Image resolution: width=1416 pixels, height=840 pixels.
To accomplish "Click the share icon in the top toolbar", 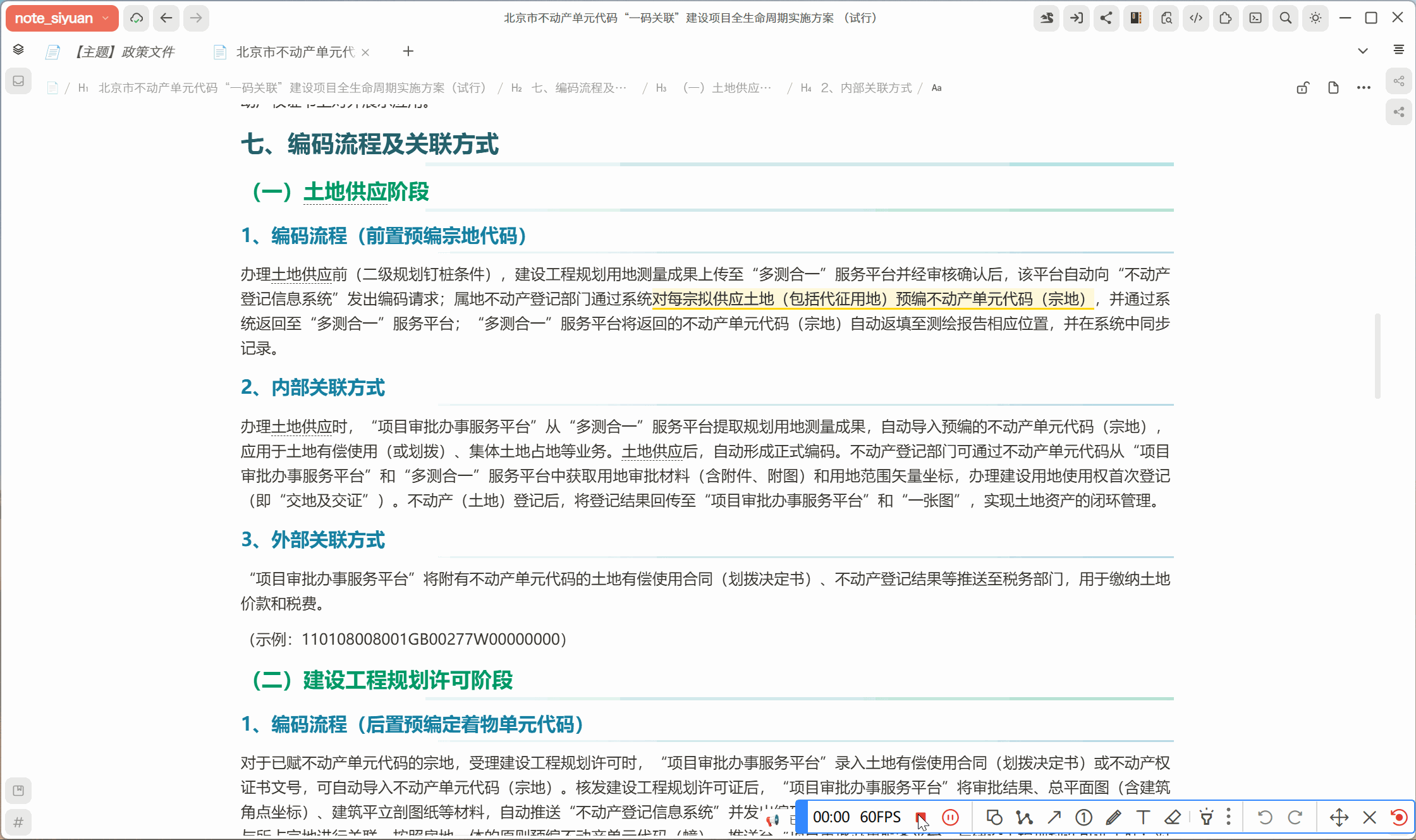I will (x=1106, y=18).
